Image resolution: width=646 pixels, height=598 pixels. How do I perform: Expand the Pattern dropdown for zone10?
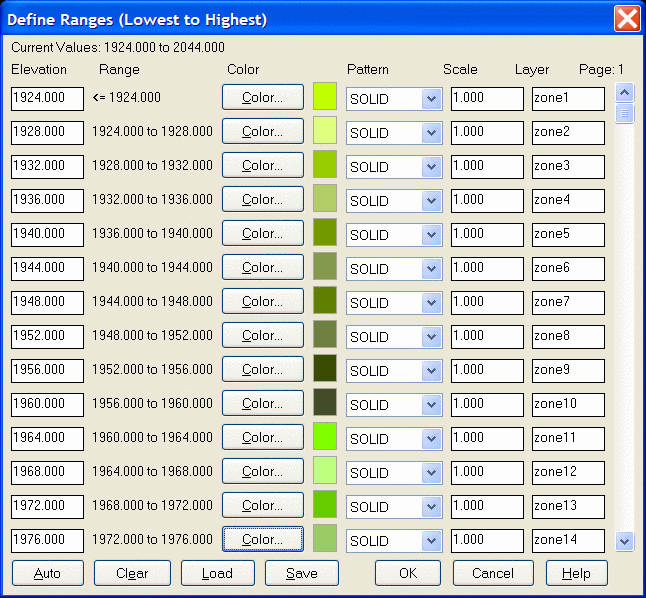[431, 405]
